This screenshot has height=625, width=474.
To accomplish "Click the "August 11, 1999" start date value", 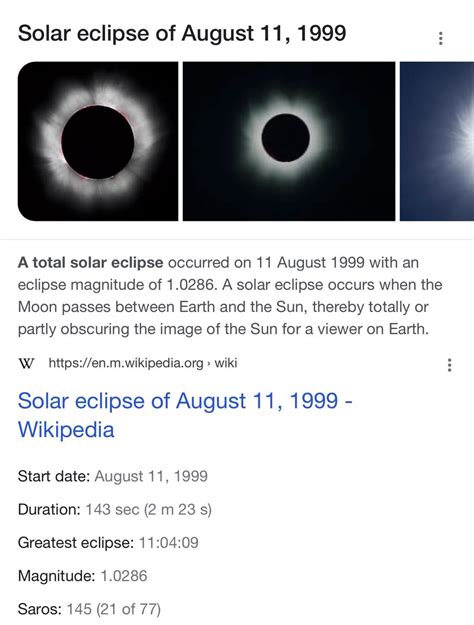I will tap(151, 476).
